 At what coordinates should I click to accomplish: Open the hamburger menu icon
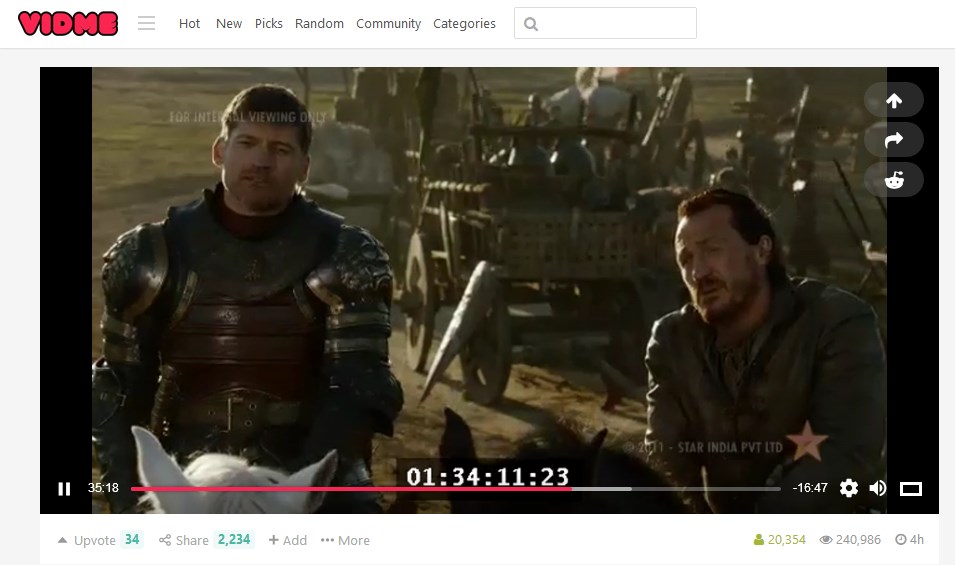click(146, 23)
